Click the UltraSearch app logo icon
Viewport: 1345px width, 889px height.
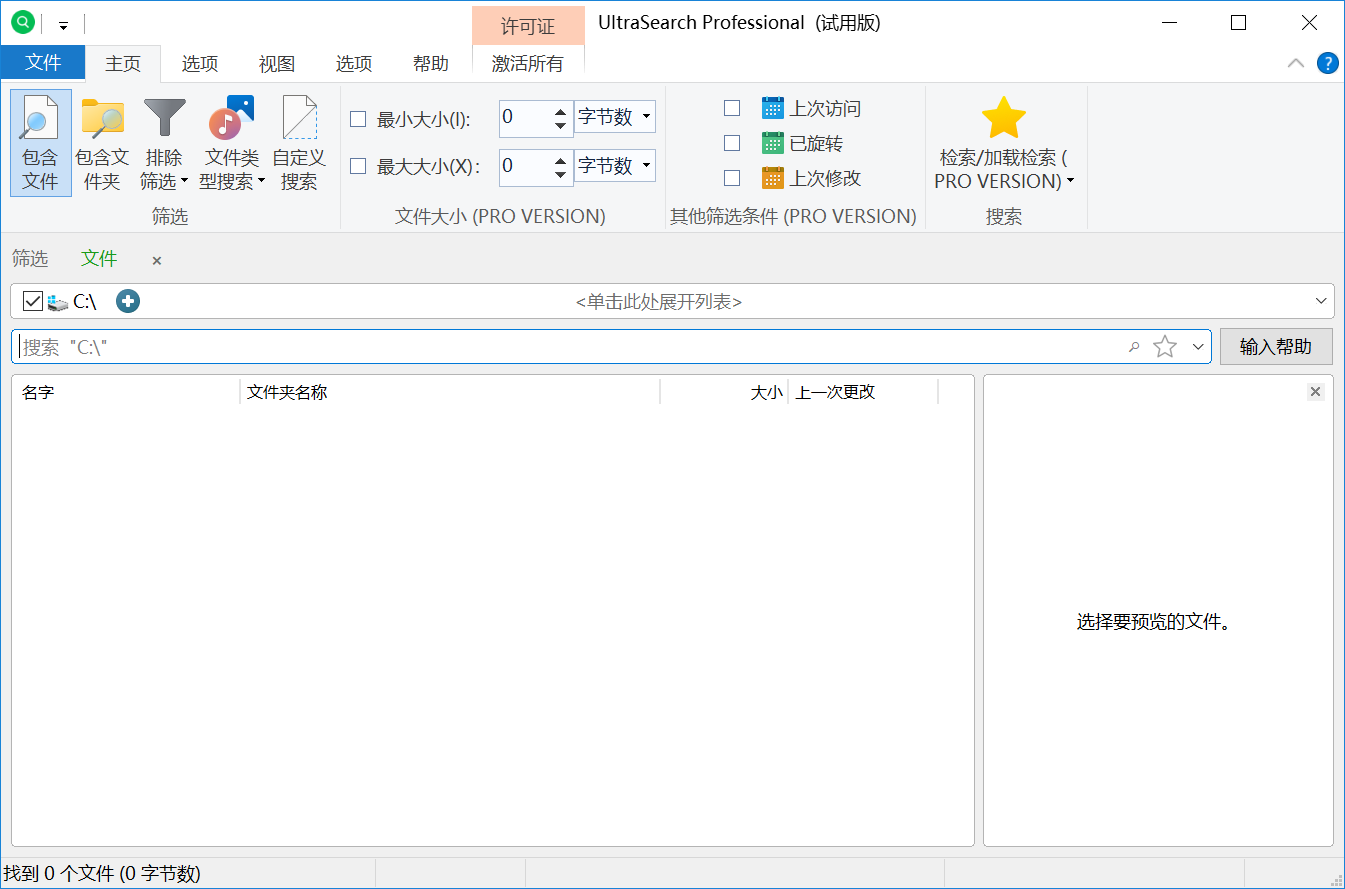click(x=22, y=22)
